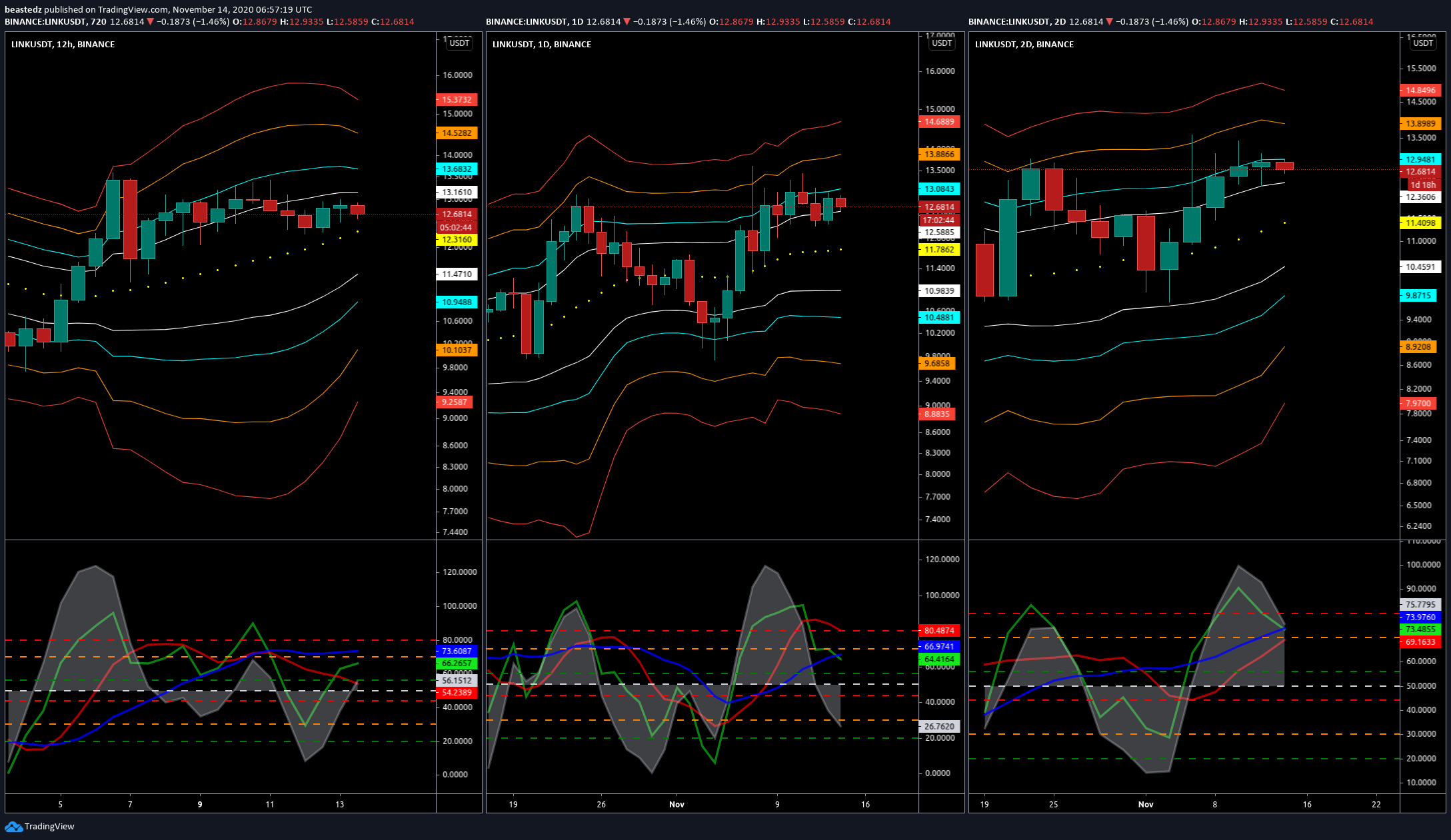Click the red 54.2389 indicator label
This screenshot has width=1451, height=840.
(457, 693)
